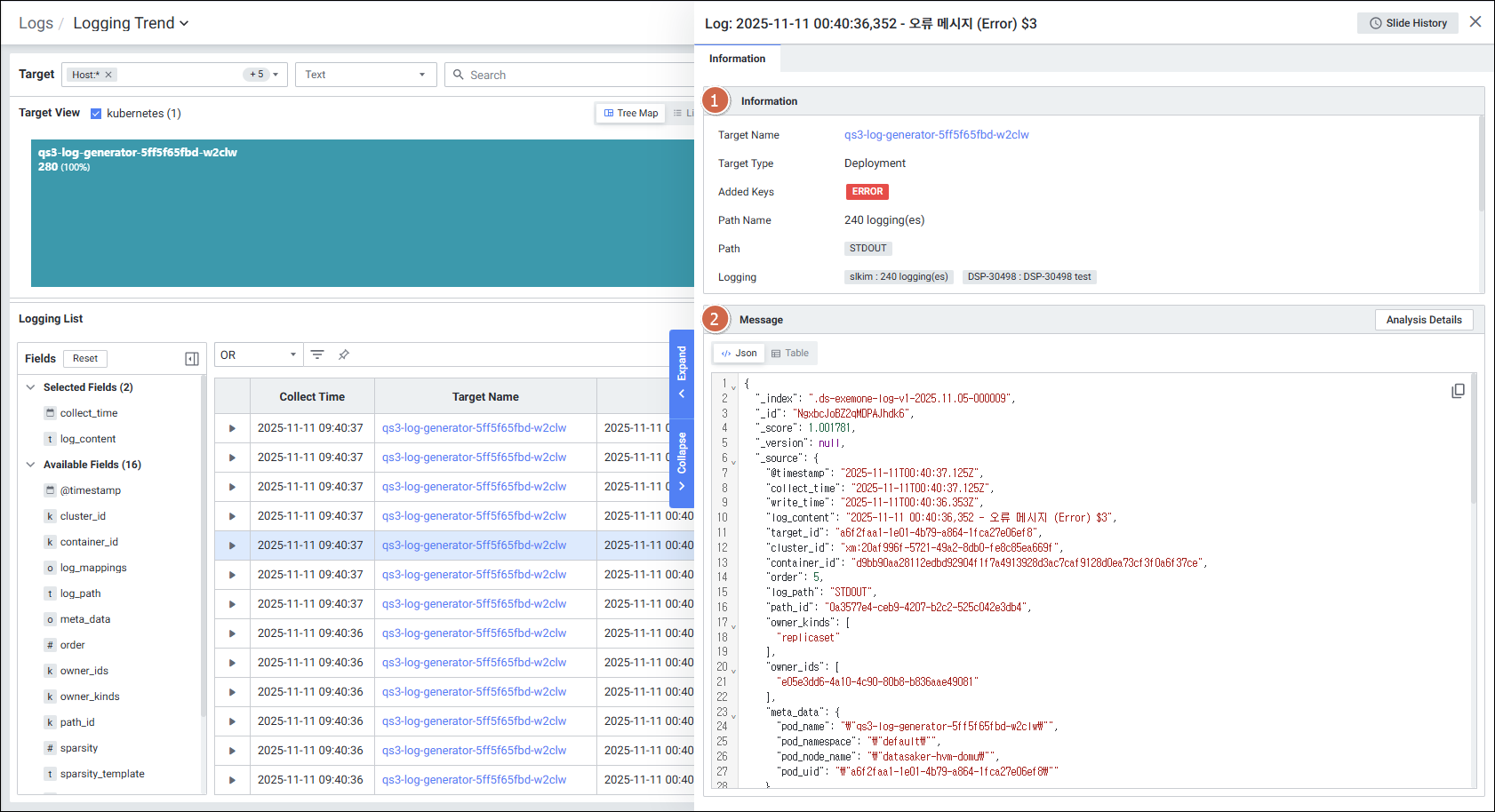The width and height of the screenshot is (1495, 812).
Task: Collapse the Fields panel with sidebar icon
Action: click(x=192, y=359)
